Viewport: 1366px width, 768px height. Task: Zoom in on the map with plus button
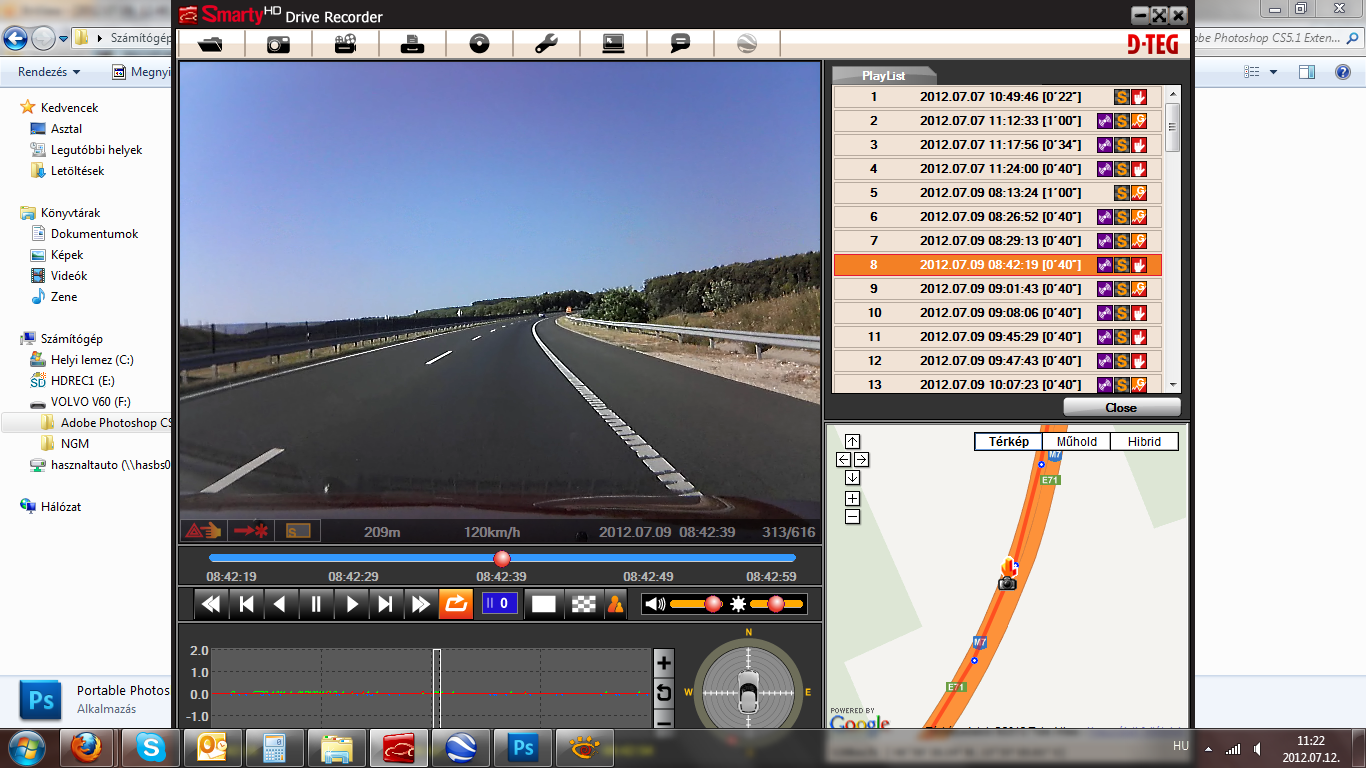click(852, 498)
